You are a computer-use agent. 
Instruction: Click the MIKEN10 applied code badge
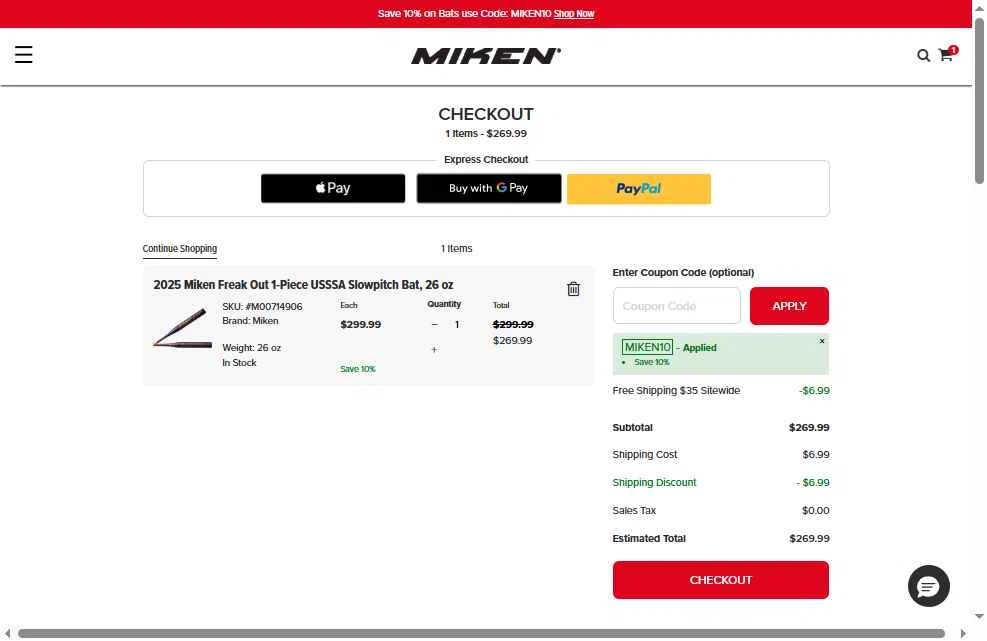[x=647, y=347]
